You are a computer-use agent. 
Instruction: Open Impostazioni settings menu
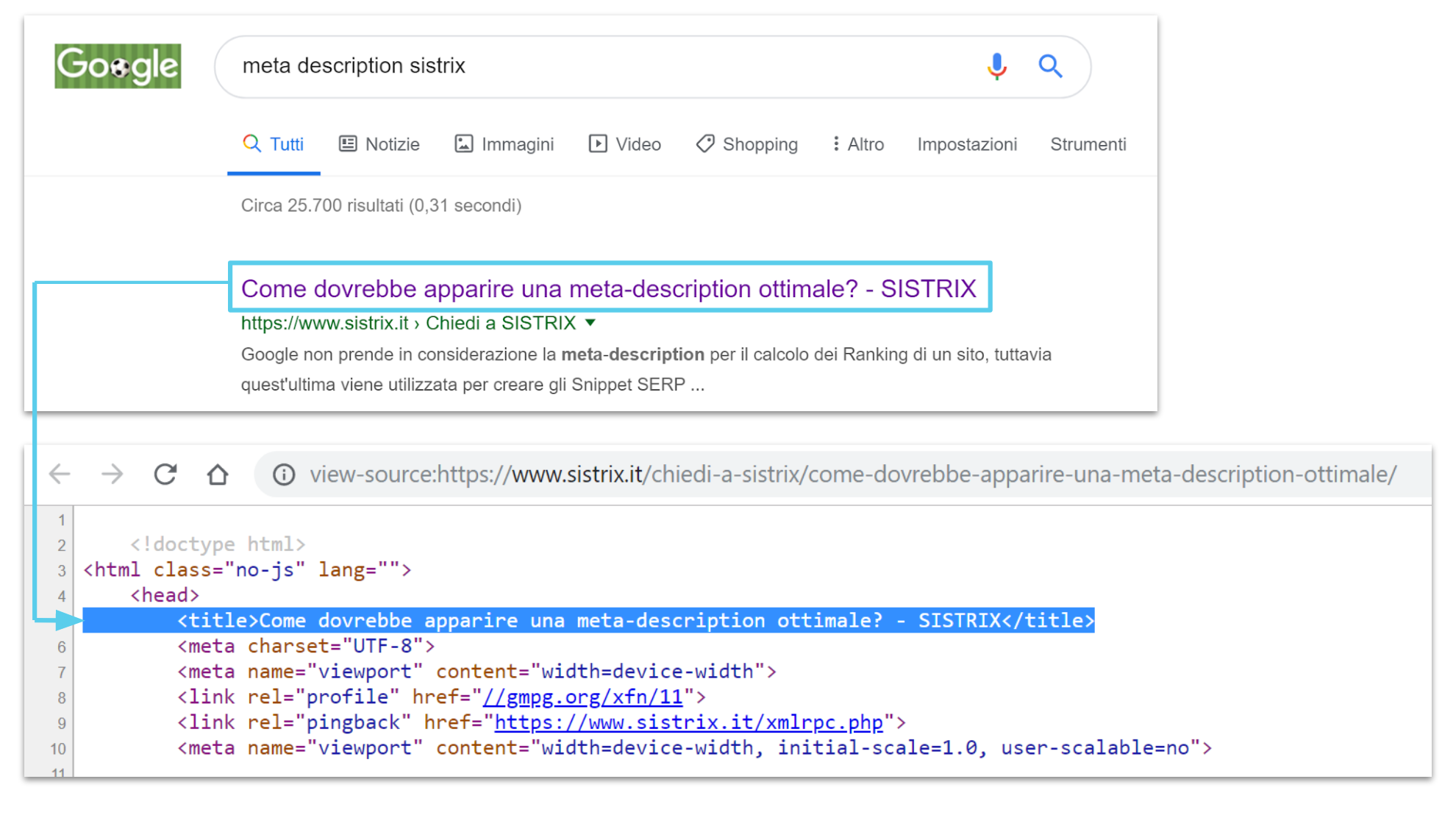pyautogui.click(x=967, y=144)
